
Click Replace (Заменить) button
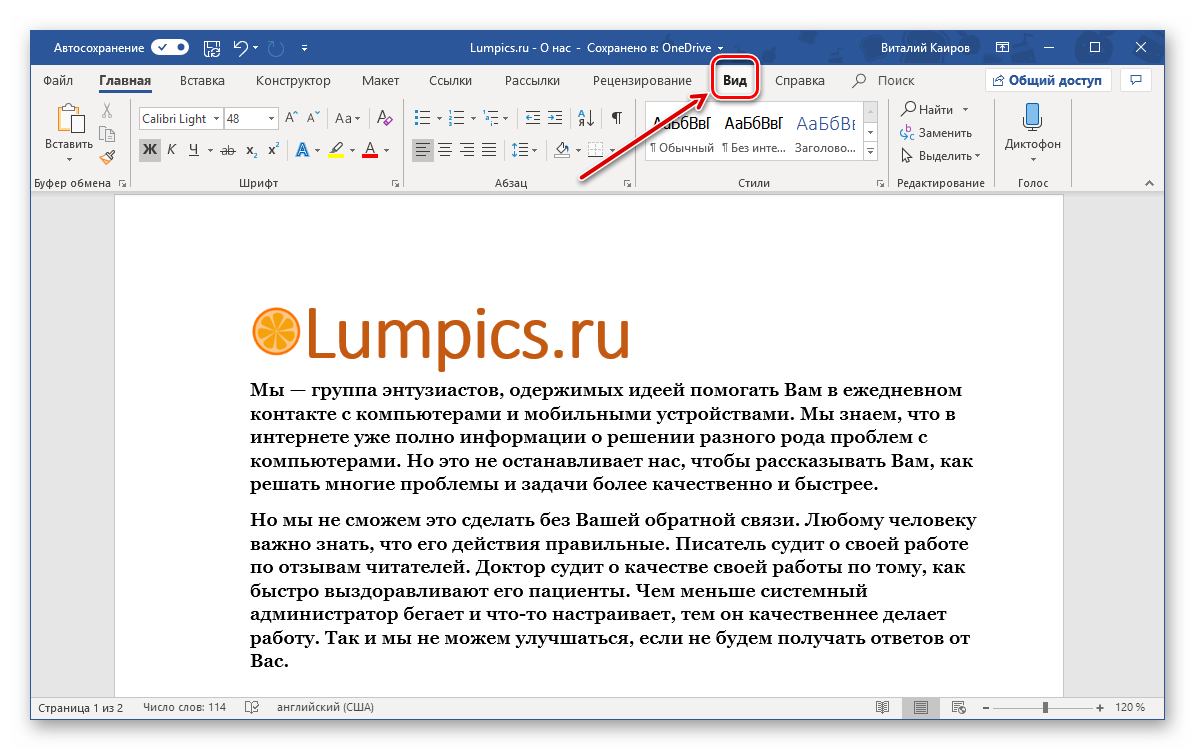(x=936, y=133)
